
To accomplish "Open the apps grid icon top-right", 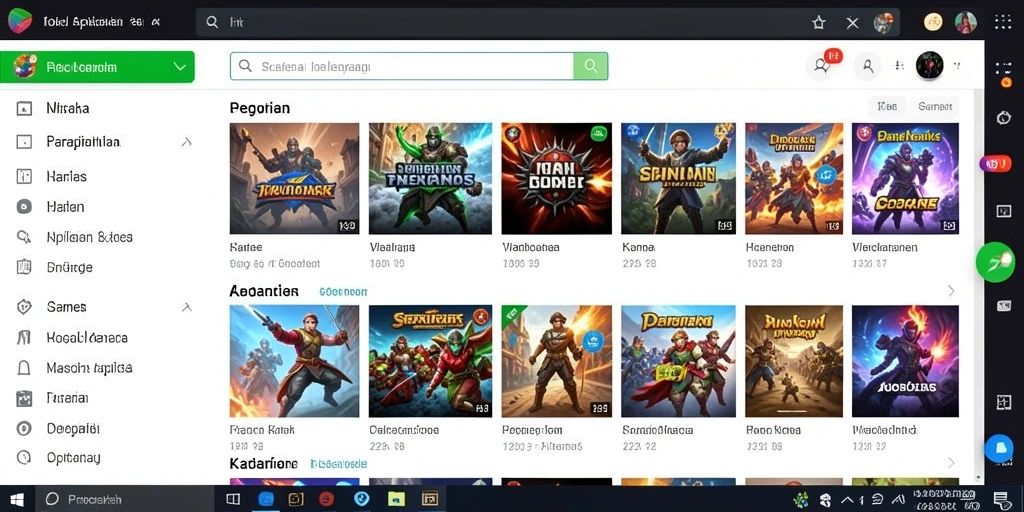I will [x=1003, y=22].
